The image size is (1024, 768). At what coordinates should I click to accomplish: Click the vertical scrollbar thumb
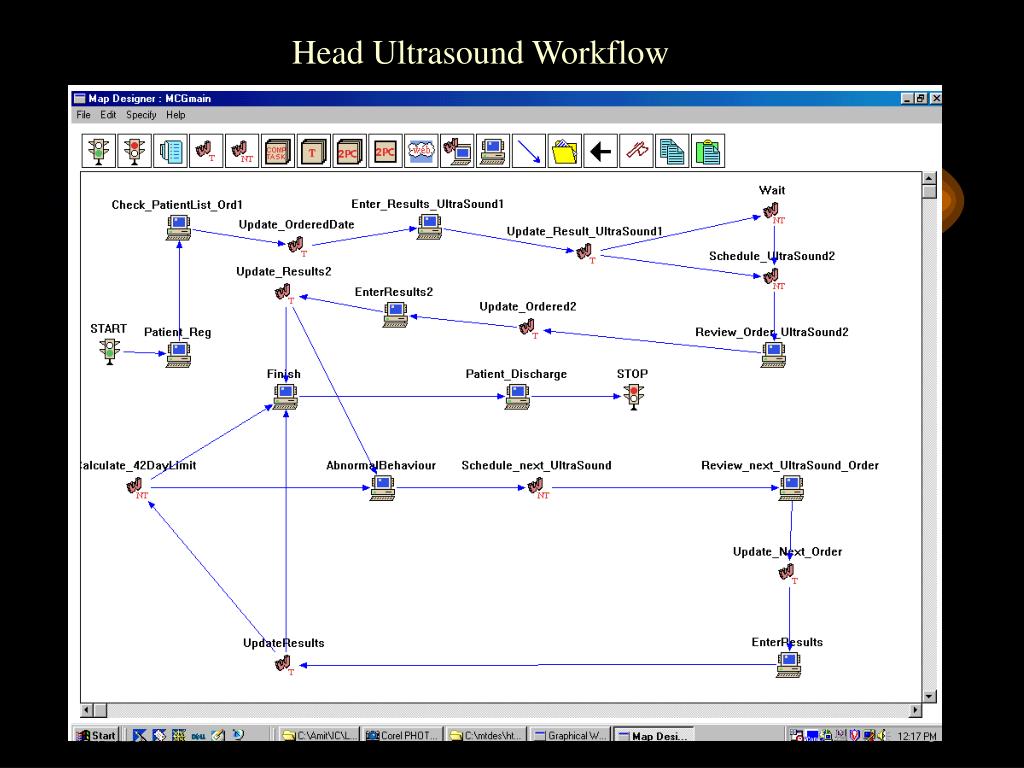coord(929,191)
